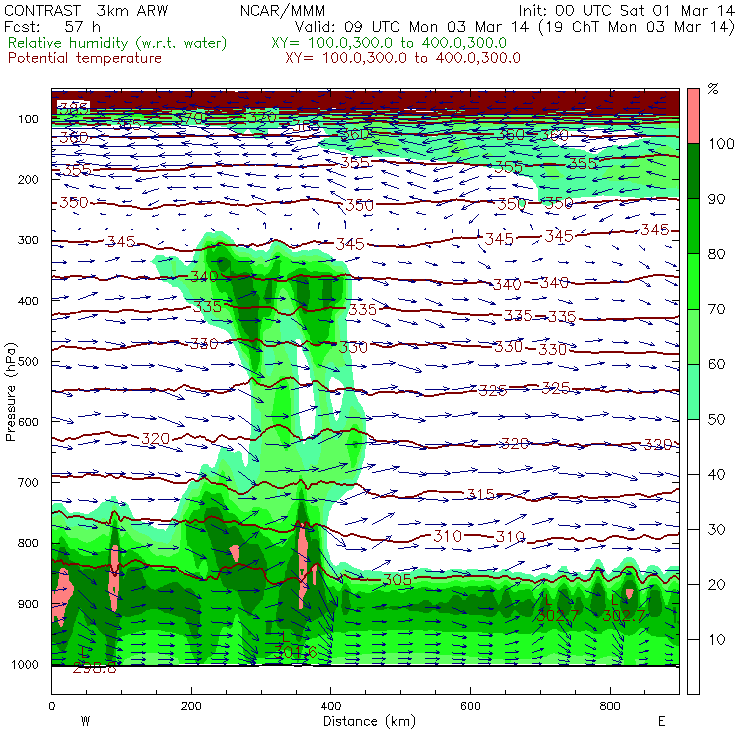
Task: Click the '298.8' low value at bottom left
Action: tap(94, 668)
